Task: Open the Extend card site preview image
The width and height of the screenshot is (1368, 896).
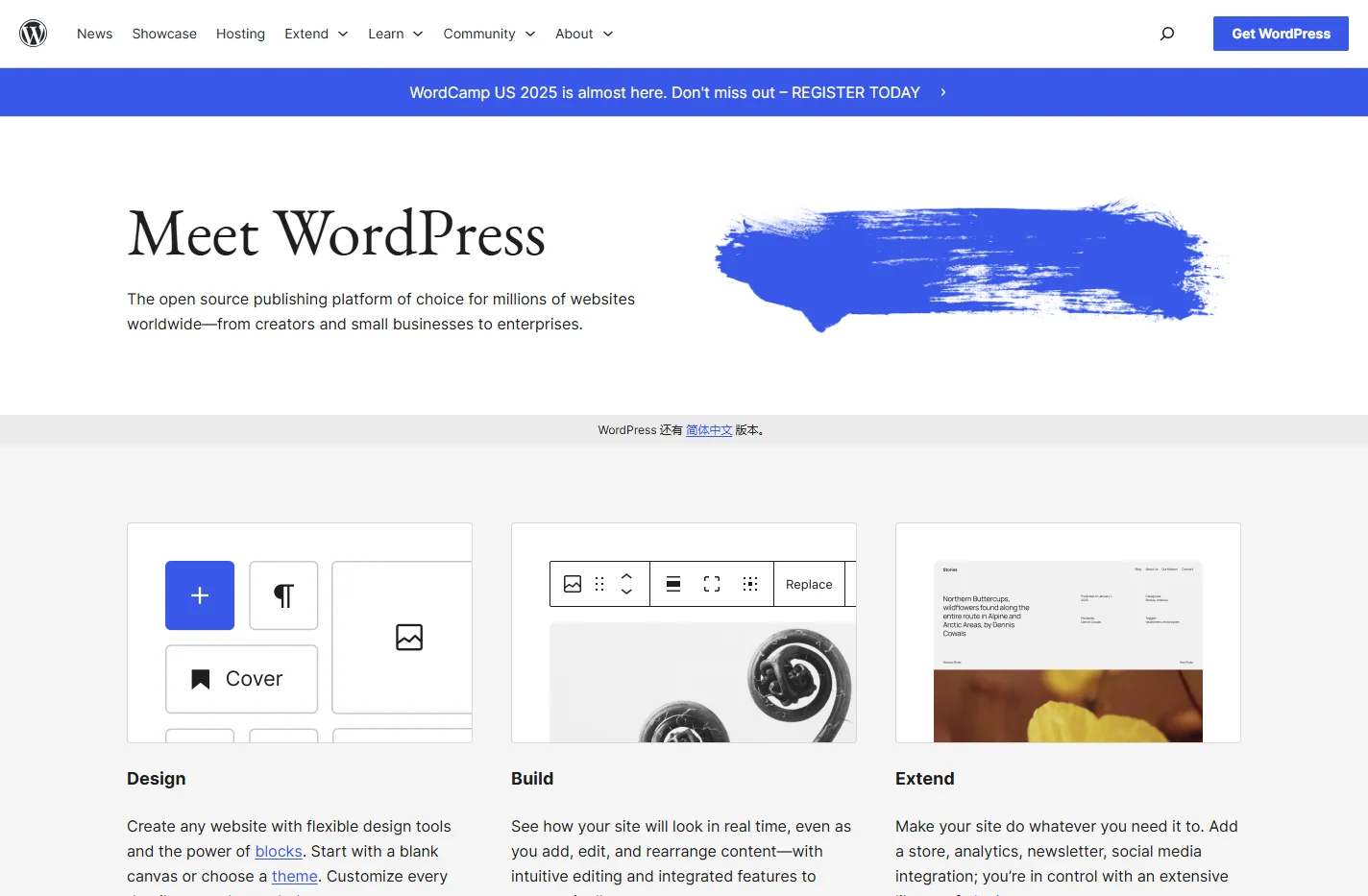Action: (x=1068, y=633)
